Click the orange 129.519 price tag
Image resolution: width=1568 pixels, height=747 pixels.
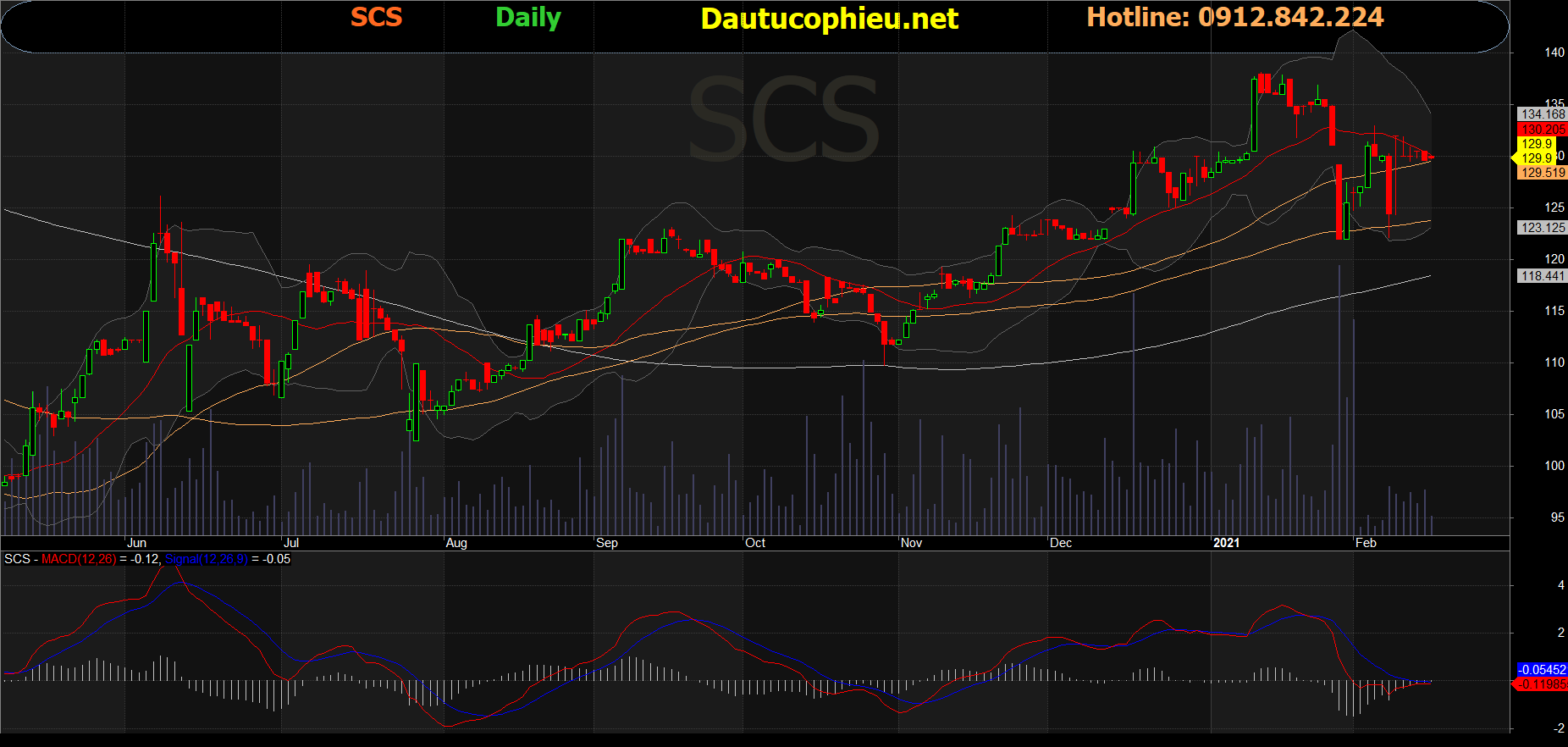(x=1542, y=173)
